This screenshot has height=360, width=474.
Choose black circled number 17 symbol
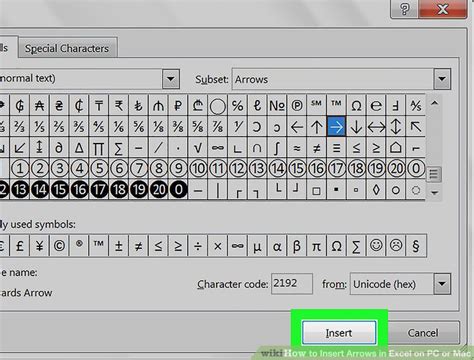click(x=99, y=190)
